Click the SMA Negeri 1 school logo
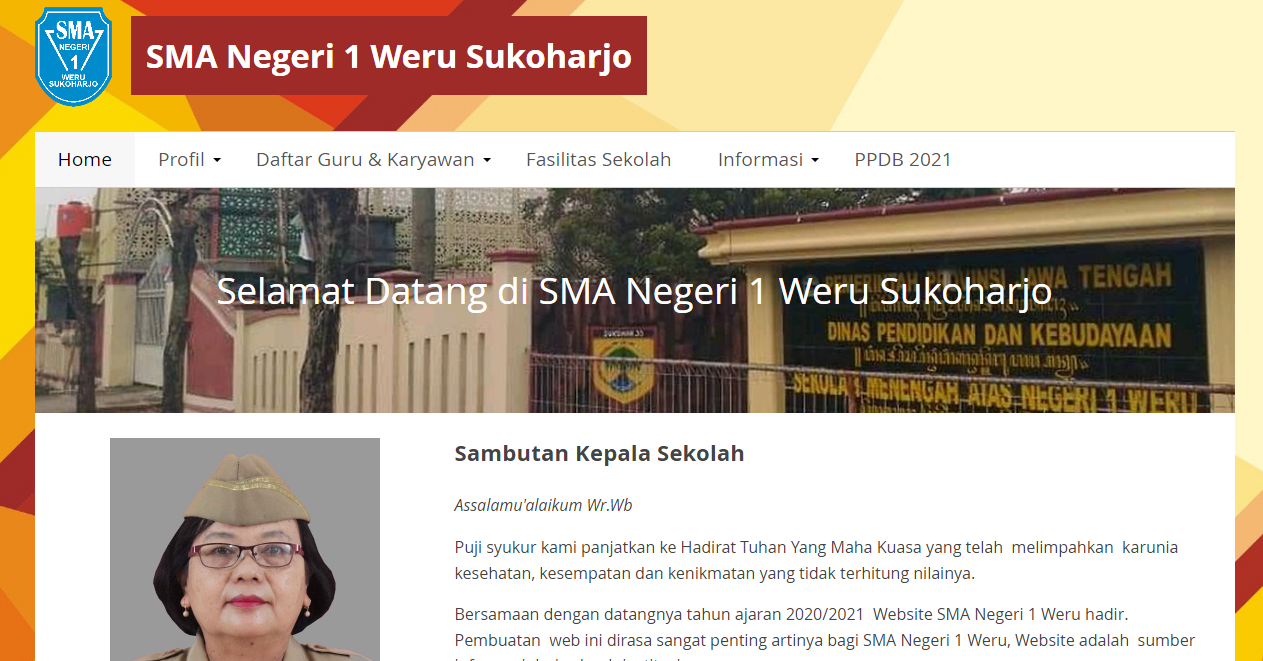This screenshot has width=1263, height=661. pyautogui.click(x=73, y=56)
